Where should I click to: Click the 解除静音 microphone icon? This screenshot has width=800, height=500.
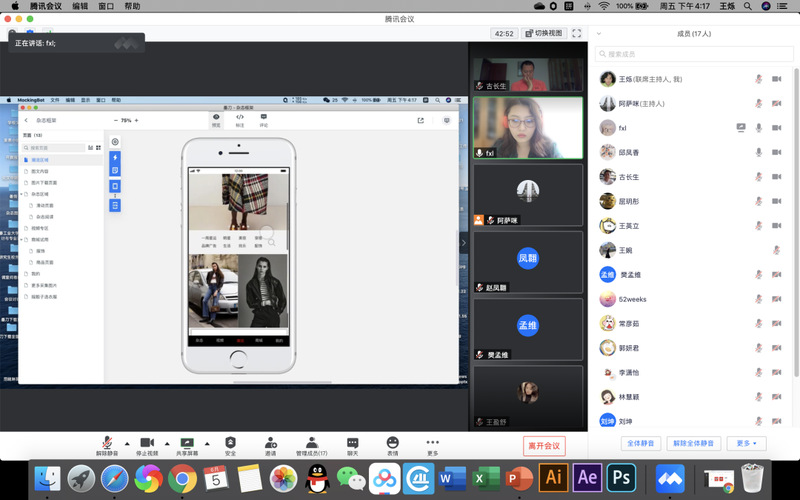point(107,442)
